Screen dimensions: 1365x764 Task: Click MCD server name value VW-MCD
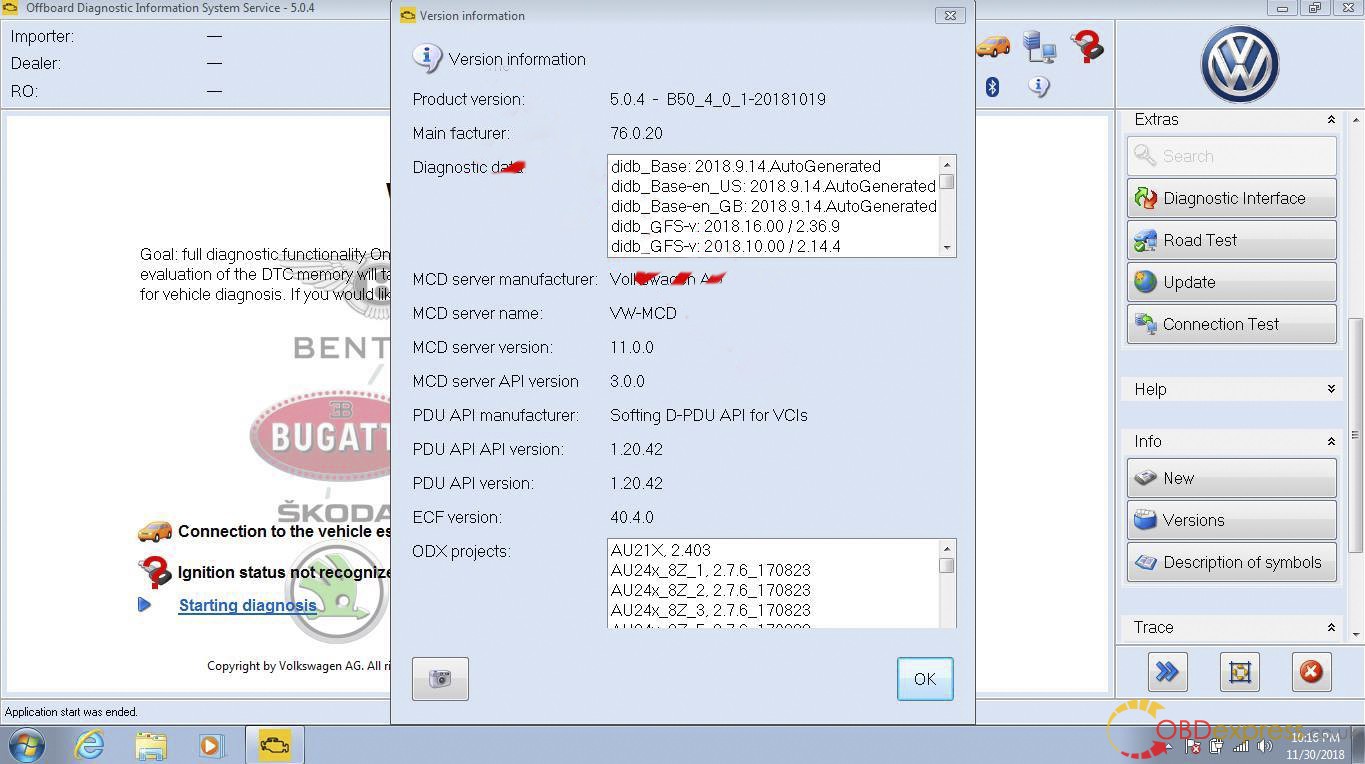click(643, 313)
